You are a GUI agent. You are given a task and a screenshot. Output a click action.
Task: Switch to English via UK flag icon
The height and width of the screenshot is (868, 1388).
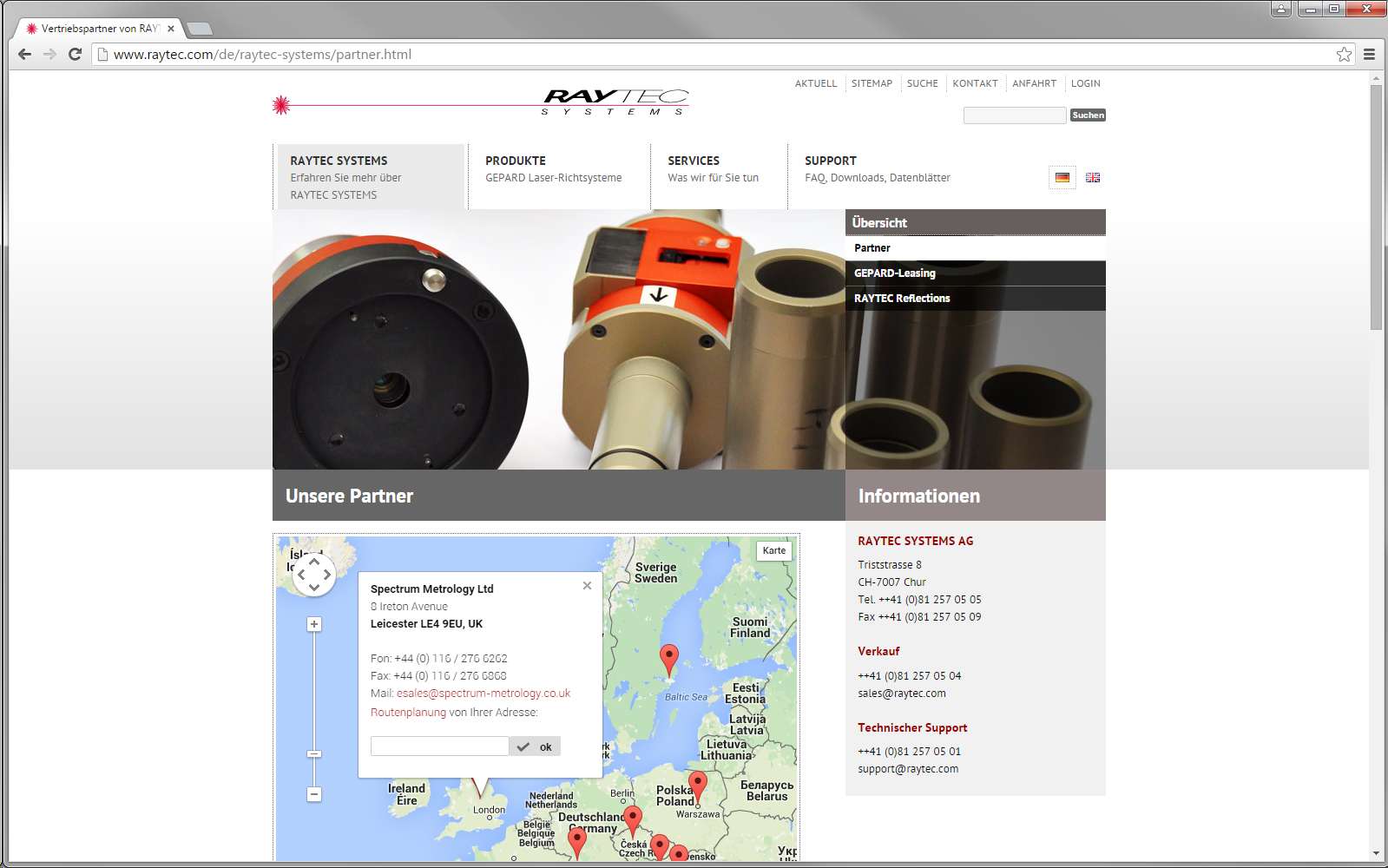point(1093,177)
